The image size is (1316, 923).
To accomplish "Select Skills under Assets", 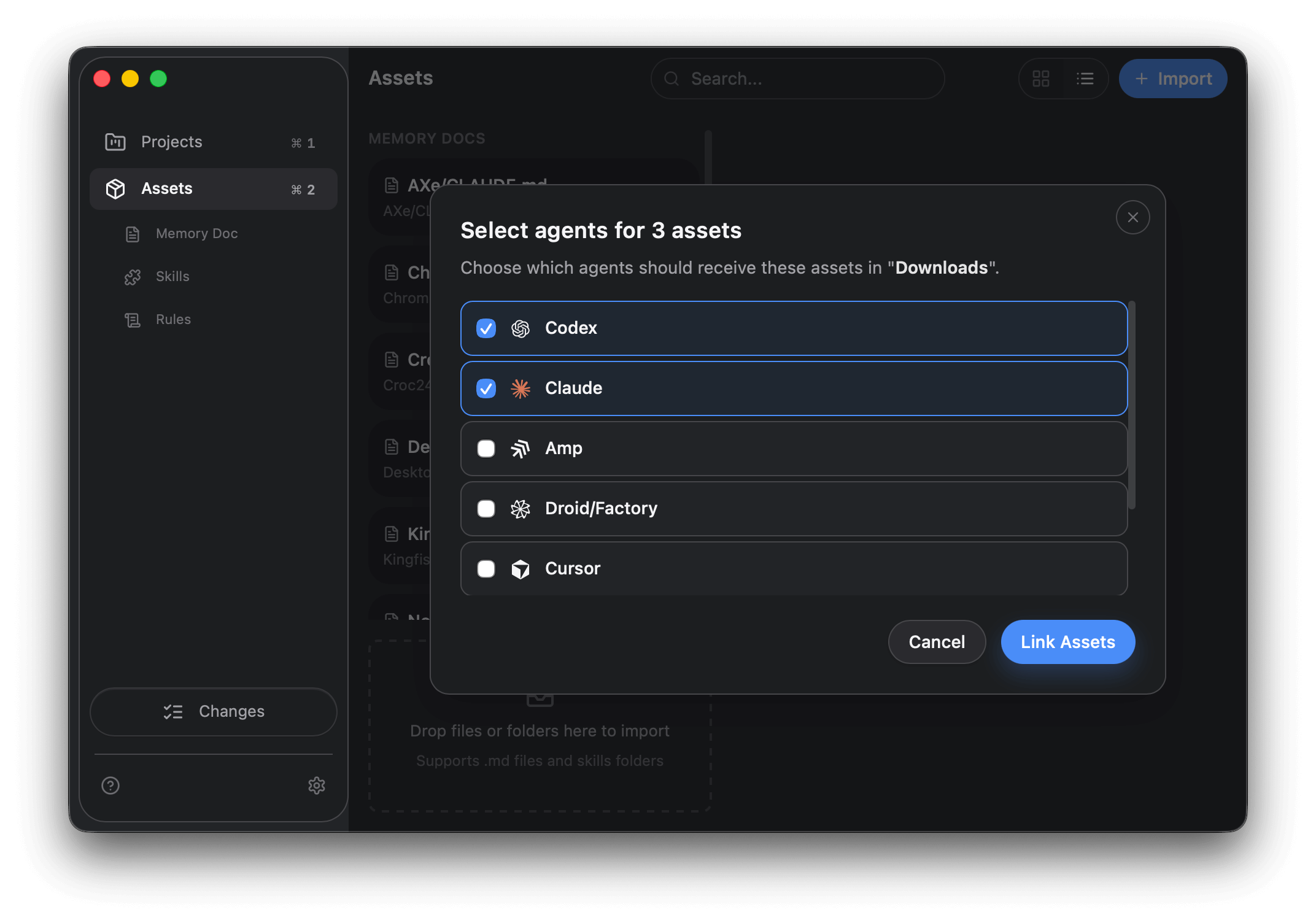I will coord(172,276).
